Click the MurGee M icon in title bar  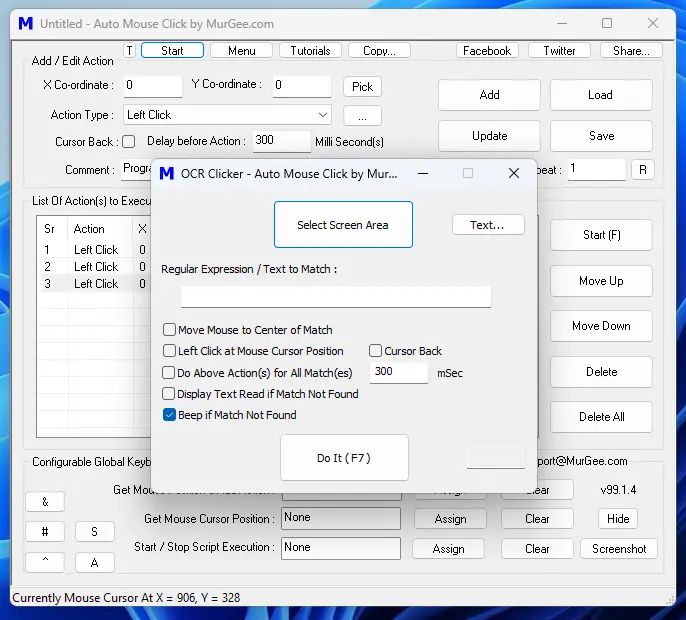[x=25, y=24]
